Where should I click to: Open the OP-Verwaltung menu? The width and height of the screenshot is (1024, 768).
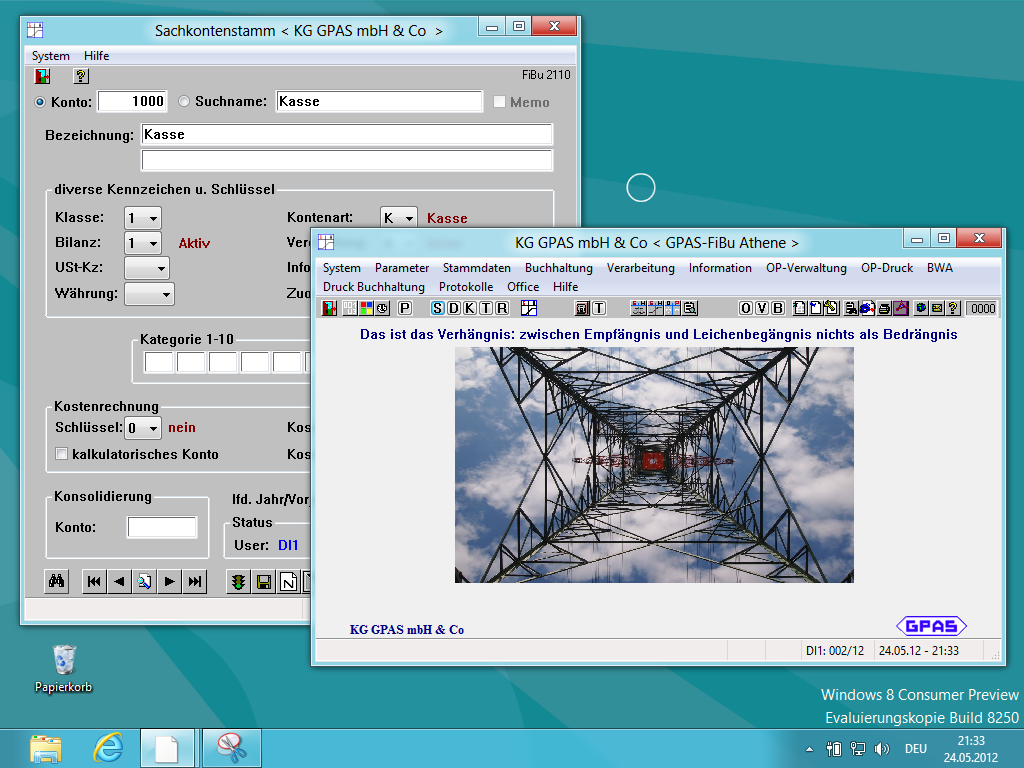pyautogui.click(x=806, y=268)
